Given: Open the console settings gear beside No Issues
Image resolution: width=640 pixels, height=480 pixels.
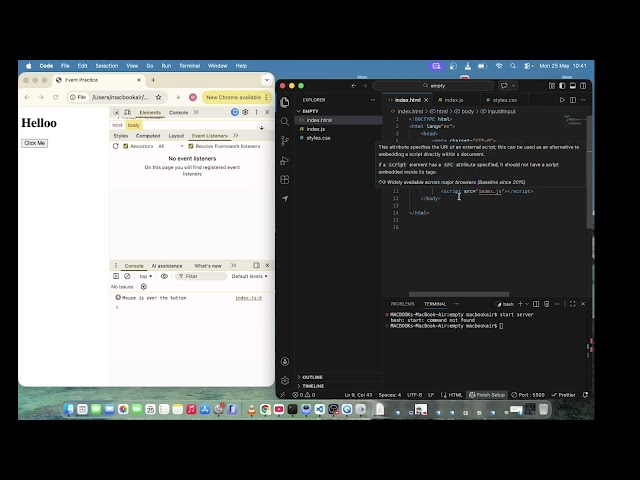Looking at the screenshot, I should (x=144, y=287).
